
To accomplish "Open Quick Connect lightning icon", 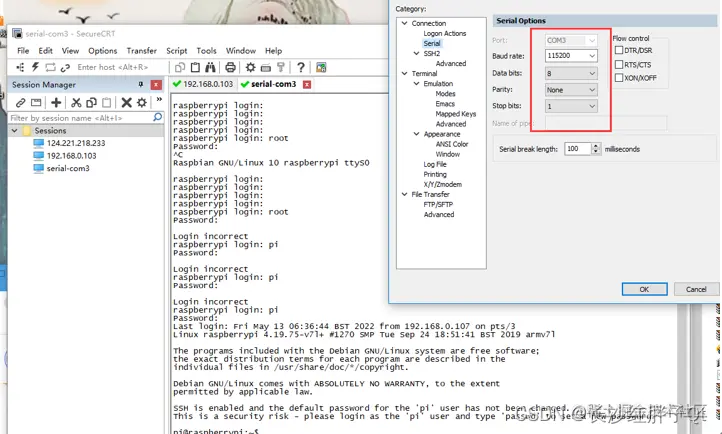I will [35, 67].
